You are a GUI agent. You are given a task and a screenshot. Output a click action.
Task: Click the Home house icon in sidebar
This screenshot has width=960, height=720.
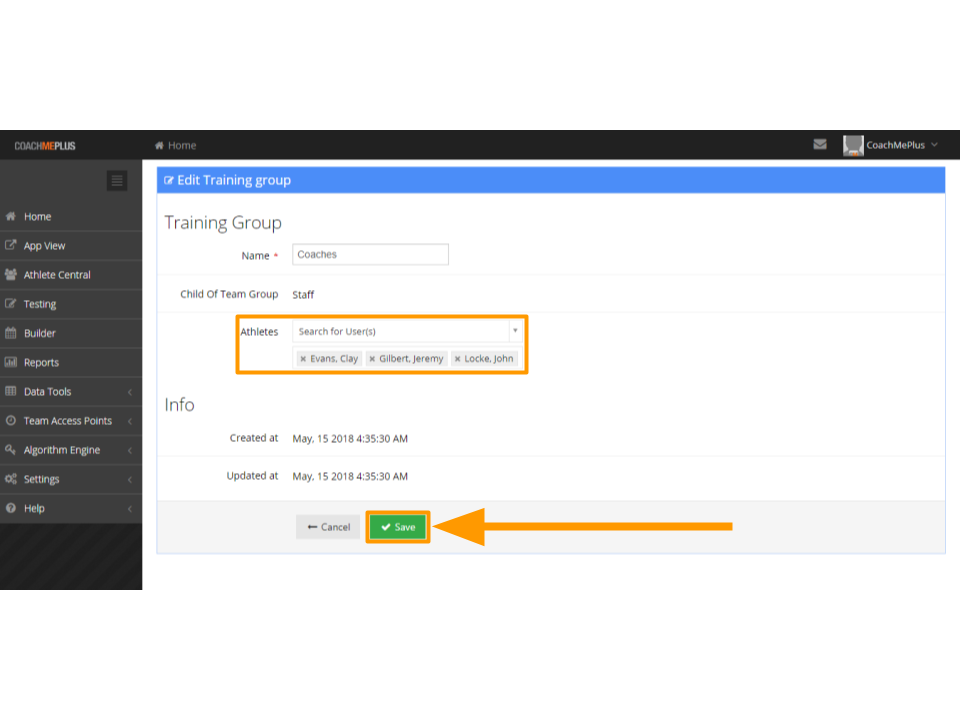pos(10,216)
